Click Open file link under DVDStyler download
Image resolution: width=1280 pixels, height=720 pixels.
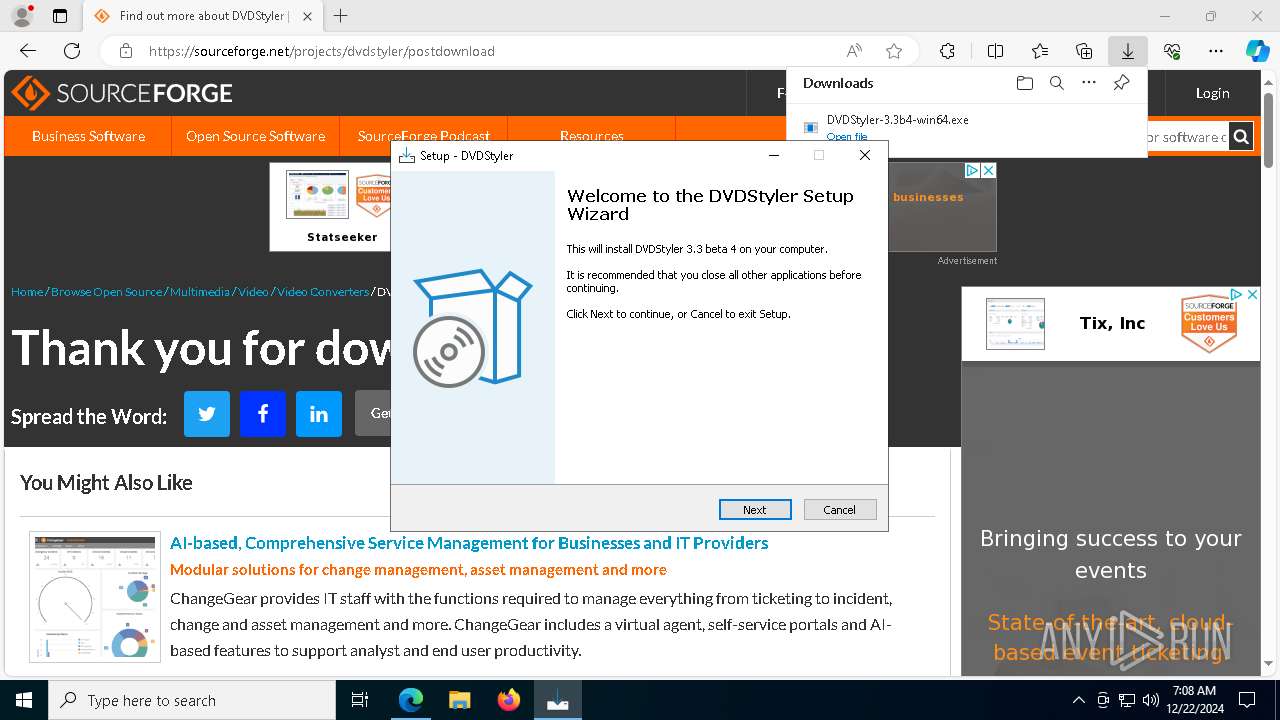tap(847, 137)
